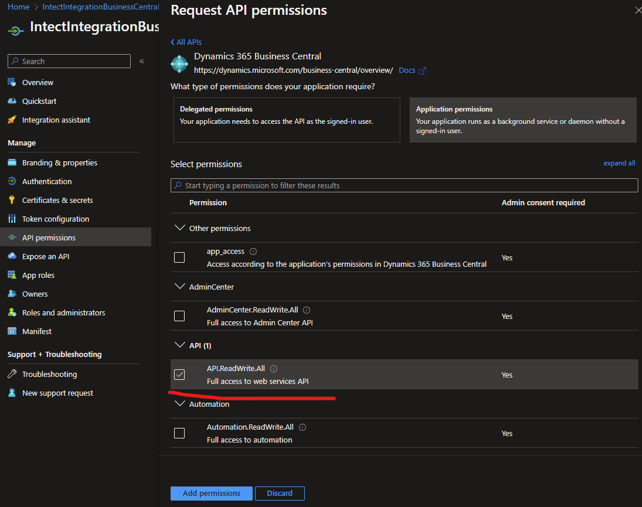Click the permission filter search box
The width and height of the screenshot is (642, 507).
pos(404,186)
